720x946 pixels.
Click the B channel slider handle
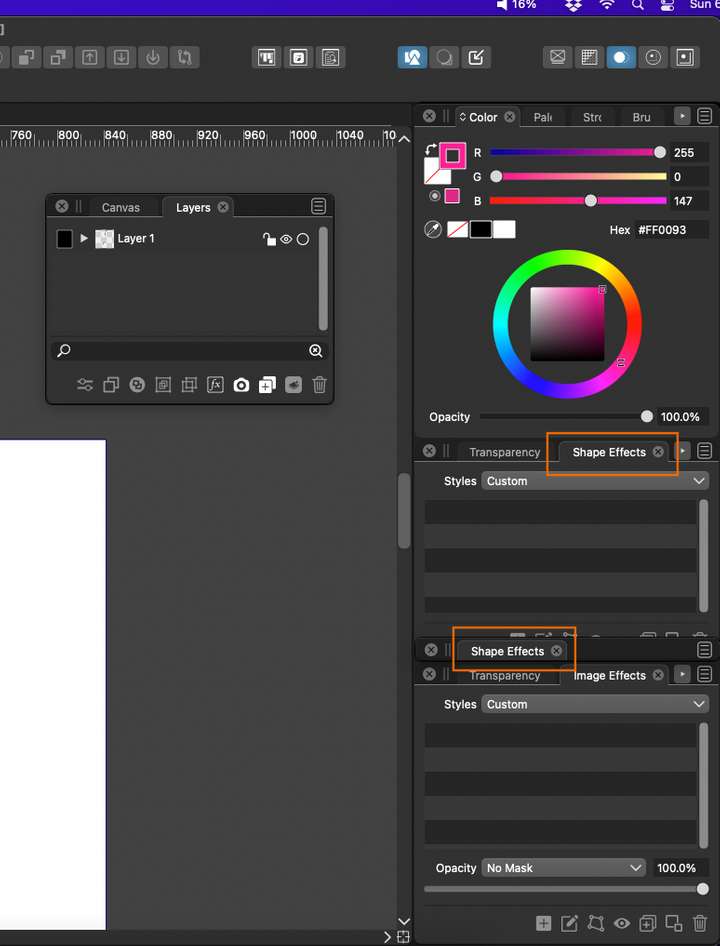(x=591, y=200)
